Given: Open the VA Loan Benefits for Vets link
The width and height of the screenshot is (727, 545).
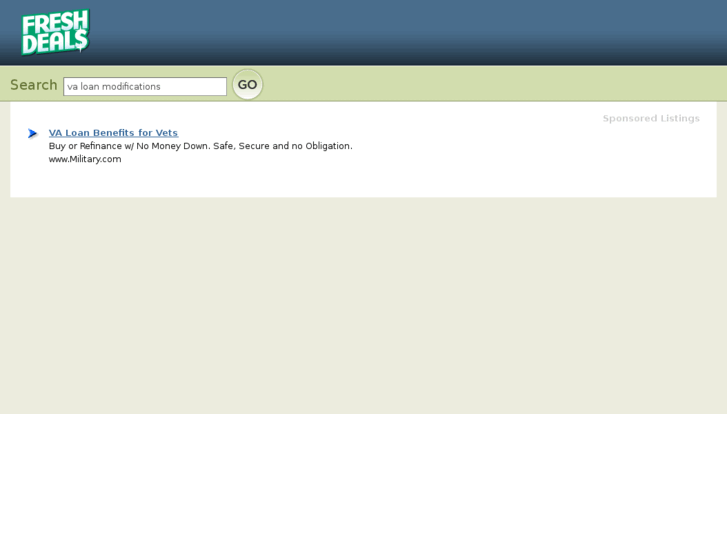Looking at the screenshot, I should click(x=113, y=133).
